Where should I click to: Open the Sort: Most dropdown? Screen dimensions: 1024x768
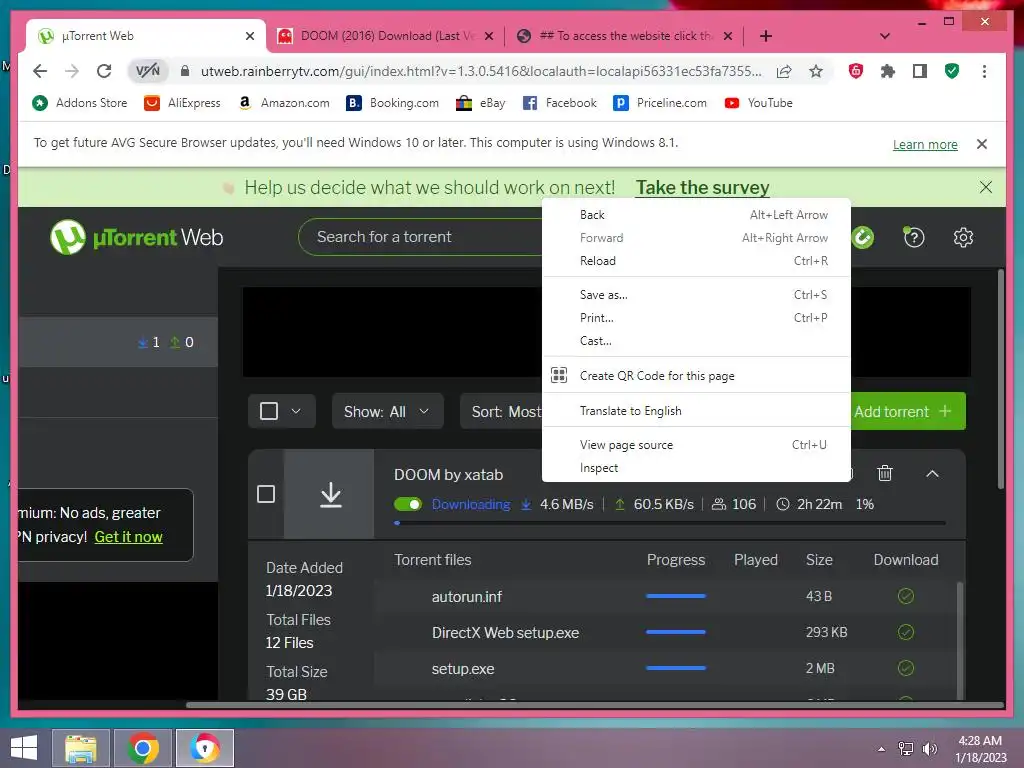pos(502,411)
